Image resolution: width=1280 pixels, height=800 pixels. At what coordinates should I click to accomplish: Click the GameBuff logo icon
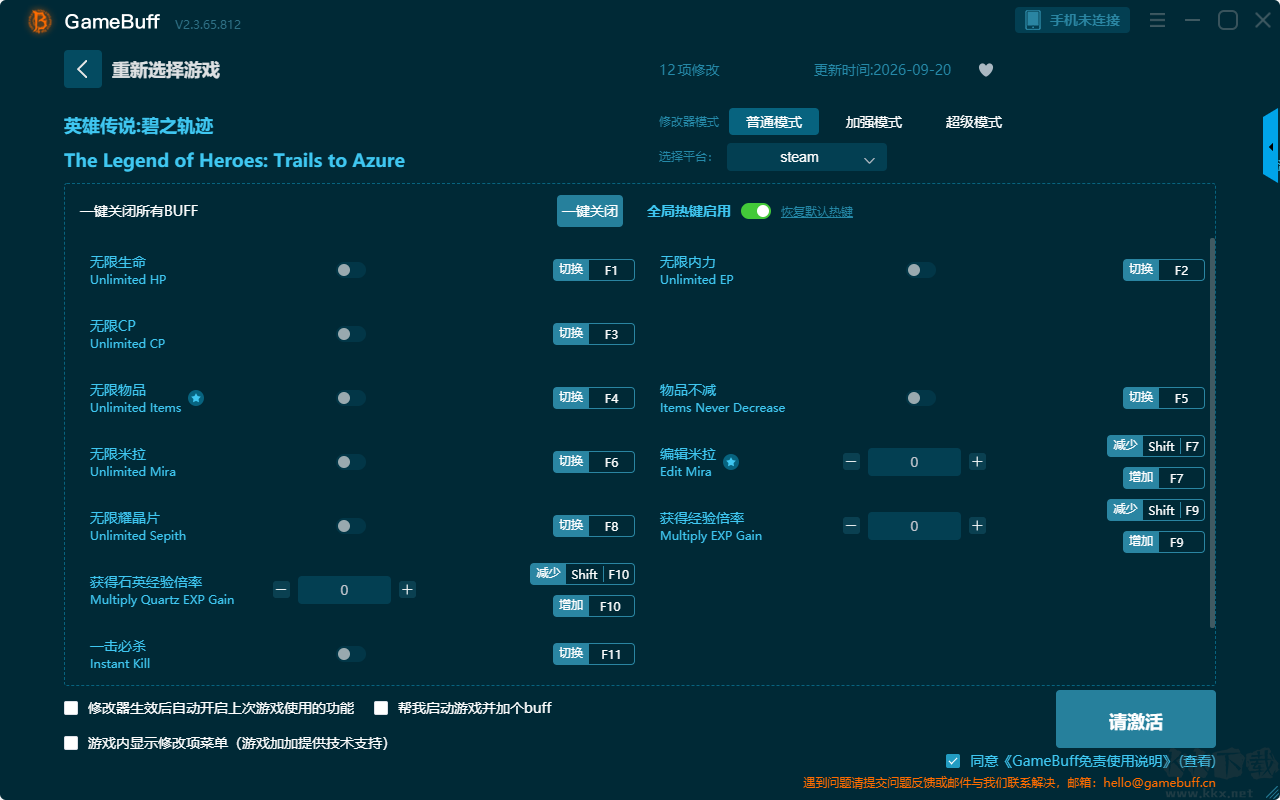click(40, 21)
